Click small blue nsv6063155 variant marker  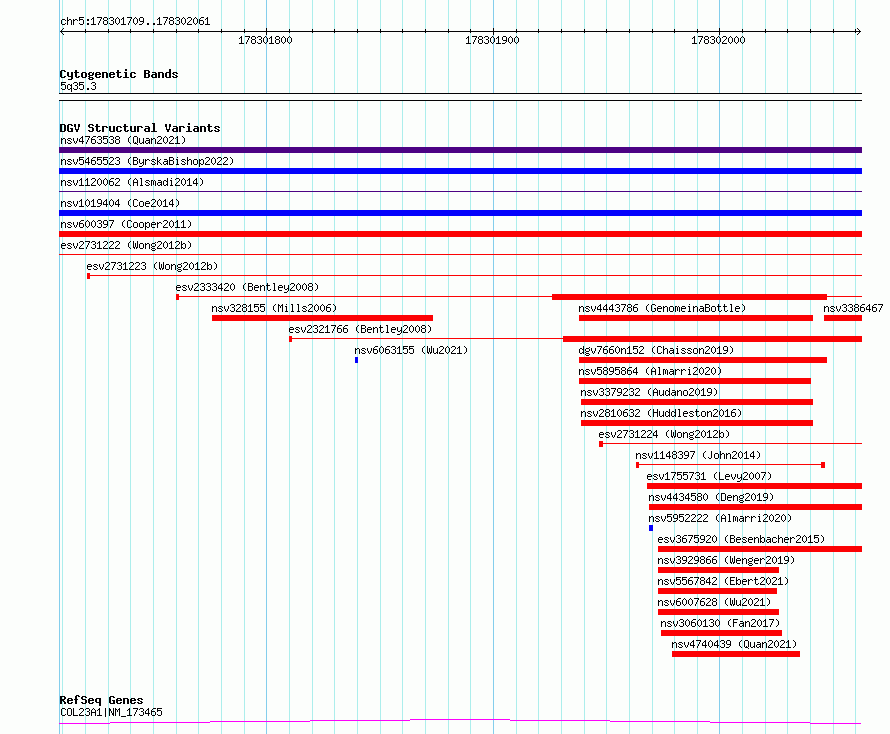coord(356,360)
